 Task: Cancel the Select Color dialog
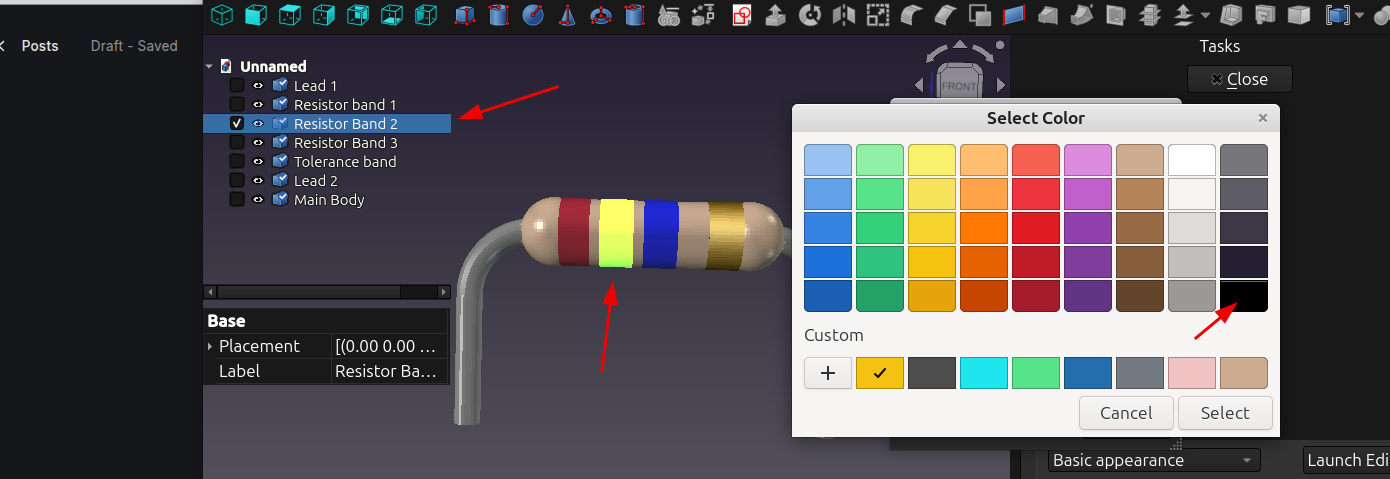pos(1126,413)
